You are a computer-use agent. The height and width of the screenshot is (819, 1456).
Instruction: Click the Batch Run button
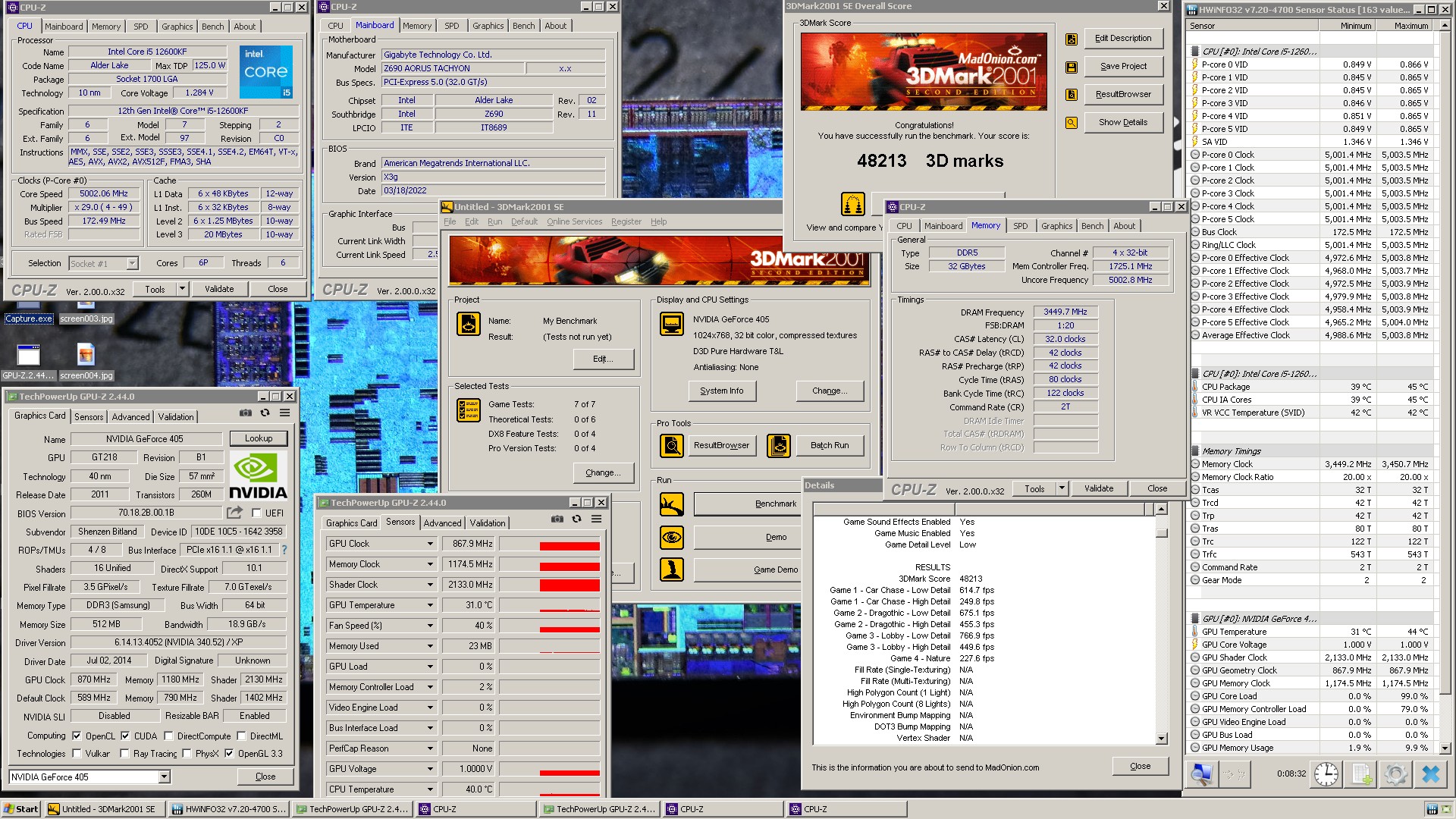tap(829, 446)
